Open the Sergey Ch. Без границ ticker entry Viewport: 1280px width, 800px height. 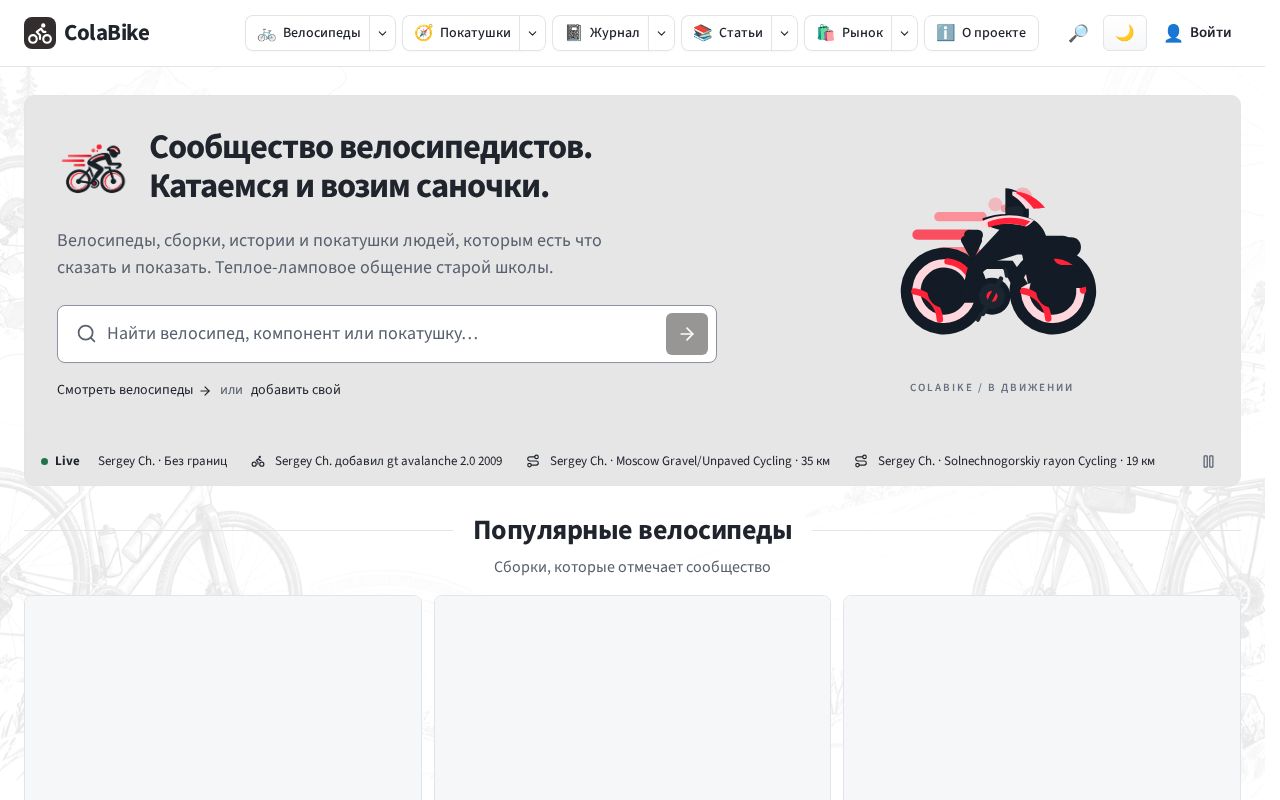[163, 461]
